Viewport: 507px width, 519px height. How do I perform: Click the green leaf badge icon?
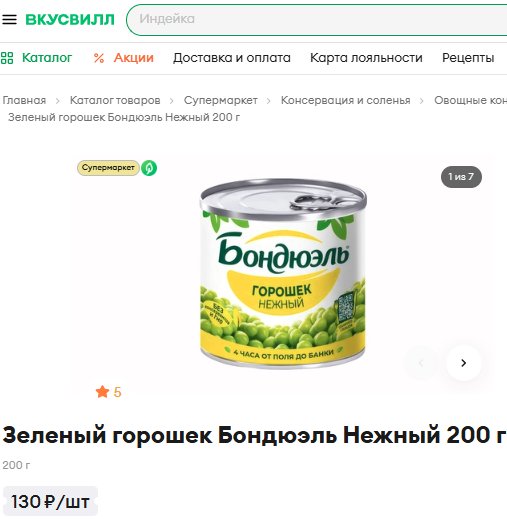pyautogui.click(x=149, y=168)
